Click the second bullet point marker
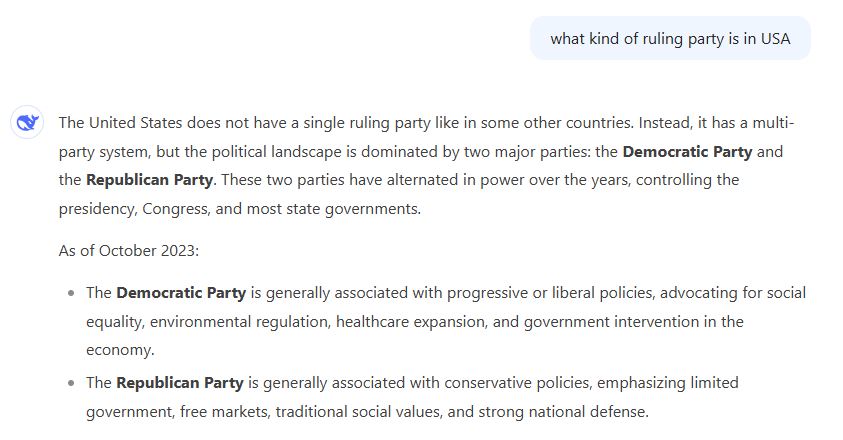 click(x=71, y=384)
